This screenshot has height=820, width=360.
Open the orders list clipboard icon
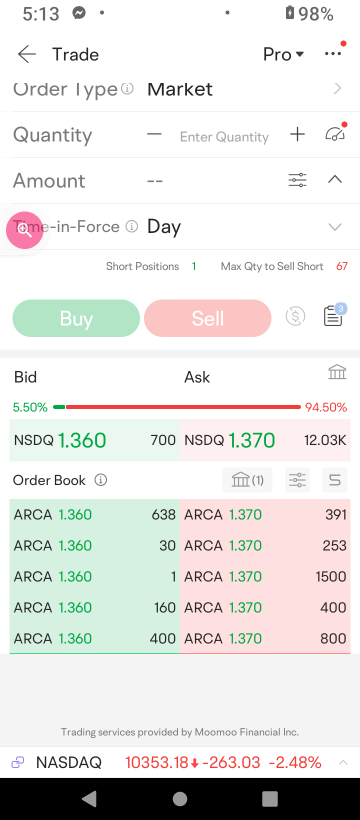(x=333, y=316)
